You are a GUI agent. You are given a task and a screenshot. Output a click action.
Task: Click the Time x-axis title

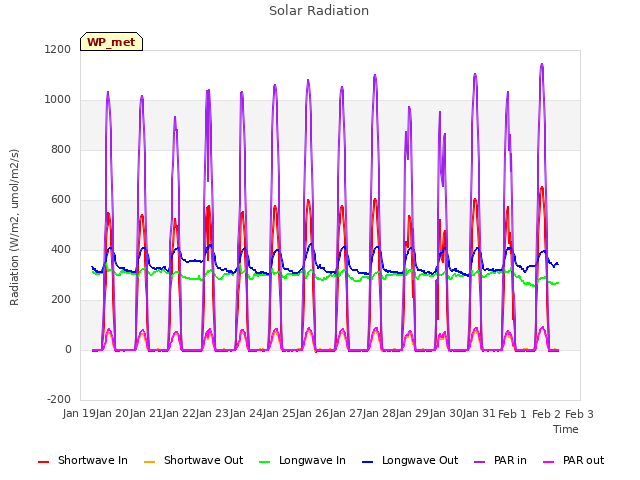tap(566, 429)
